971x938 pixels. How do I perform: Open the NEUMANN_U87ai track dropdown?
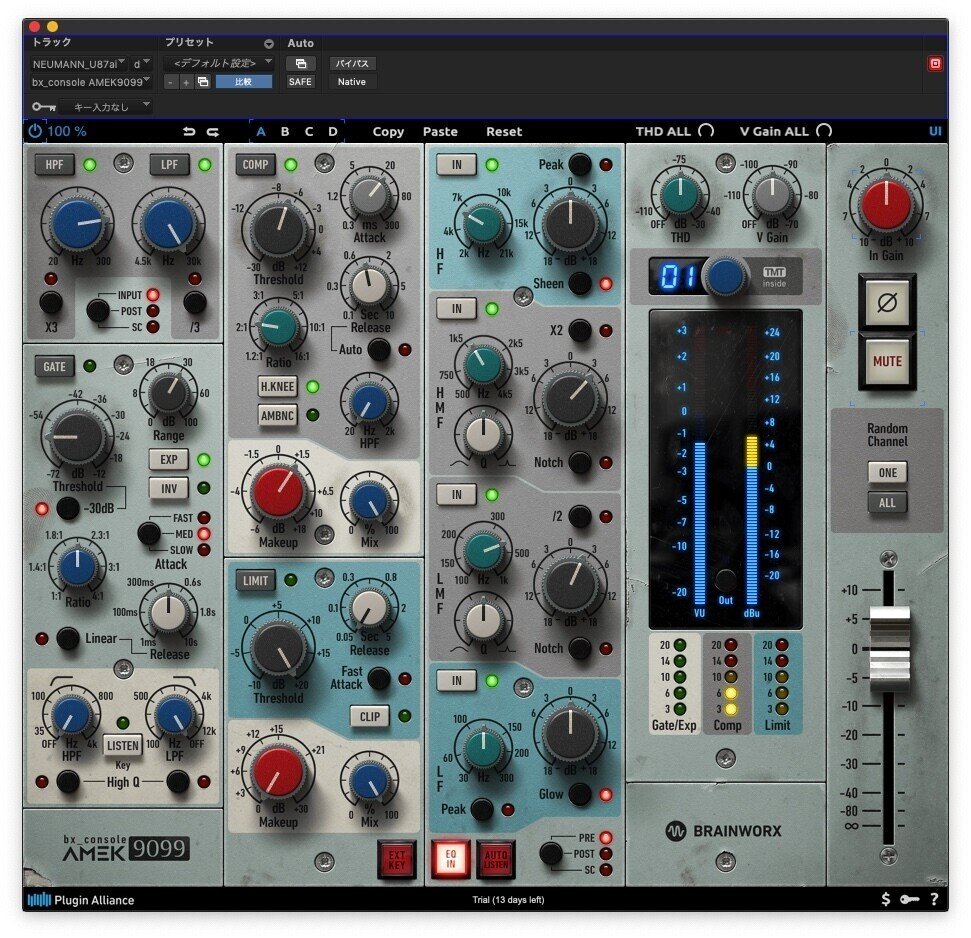(x=79, y=63)
